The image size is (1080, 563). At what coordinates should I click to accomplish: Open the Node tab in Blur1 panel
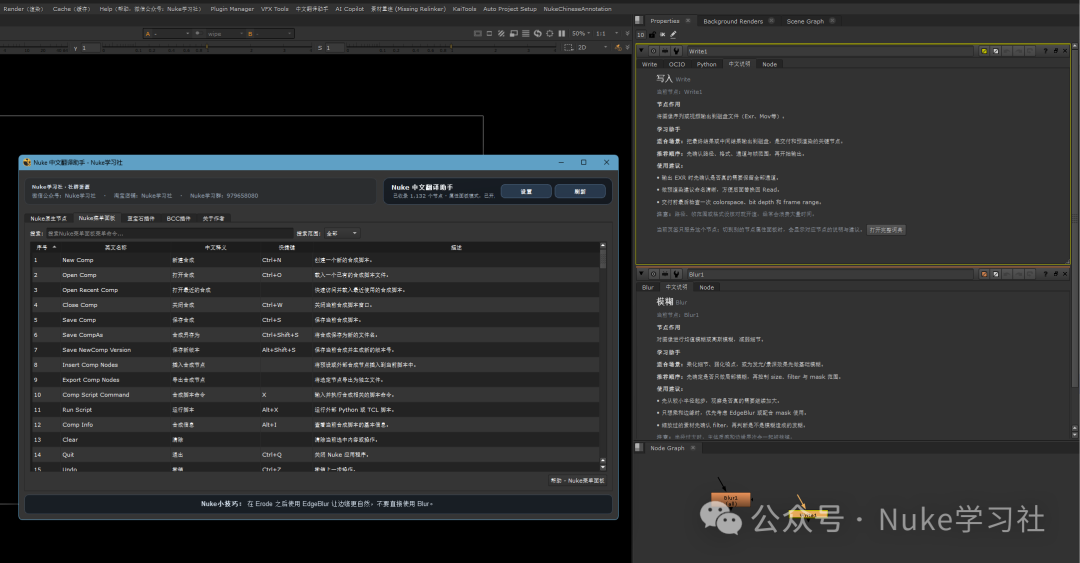(x=707, y=287)
